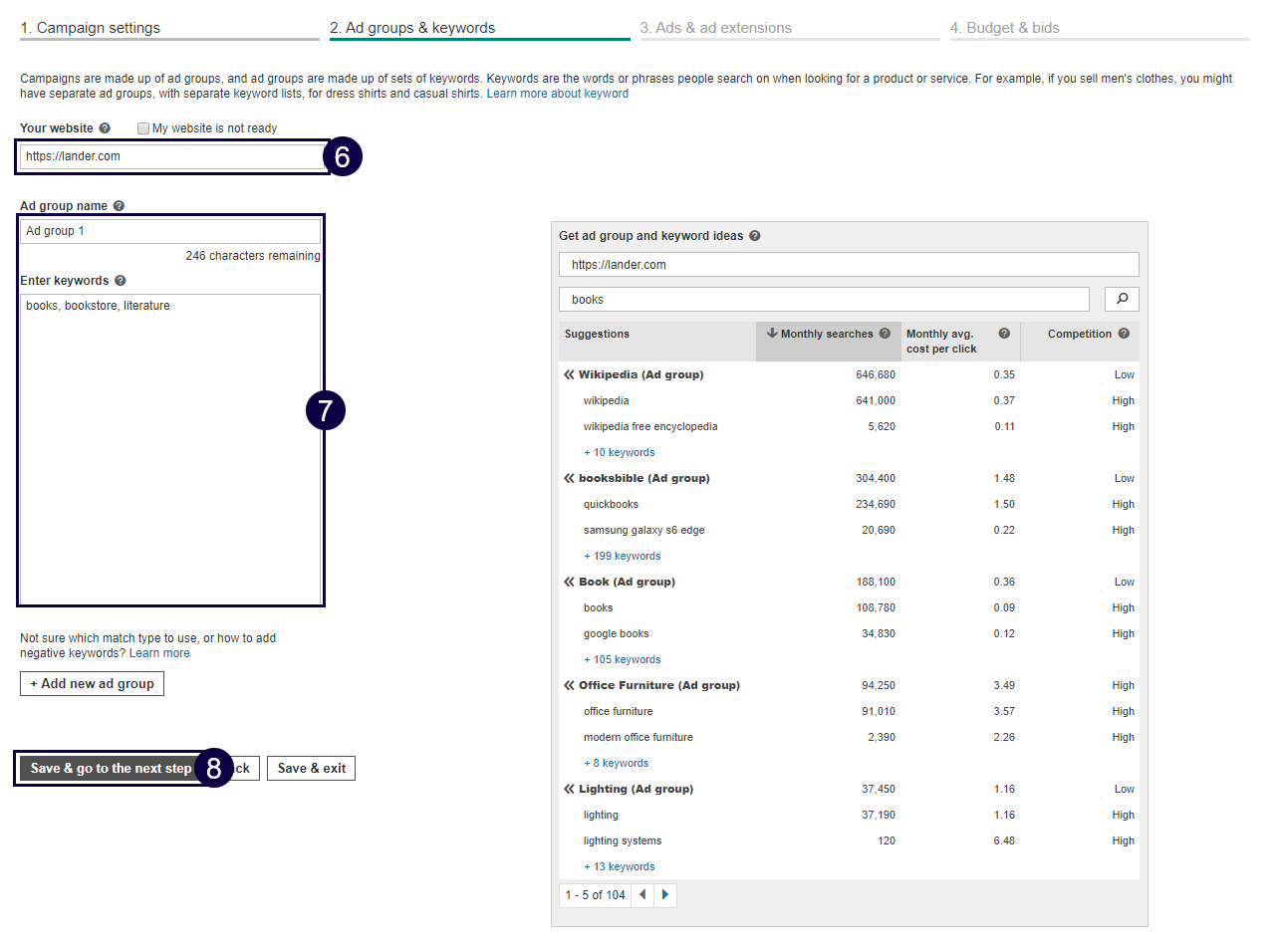1280x952 pixels.
Task: Check My website is not ready
Action: [x=143, y=128]
